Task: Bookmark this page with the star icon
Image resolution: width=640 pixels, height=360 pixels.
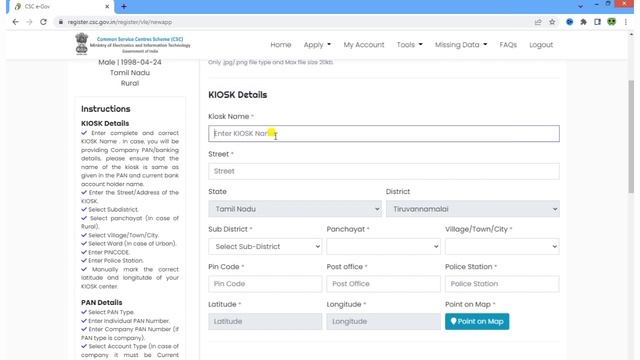Action: click(552, 22)
